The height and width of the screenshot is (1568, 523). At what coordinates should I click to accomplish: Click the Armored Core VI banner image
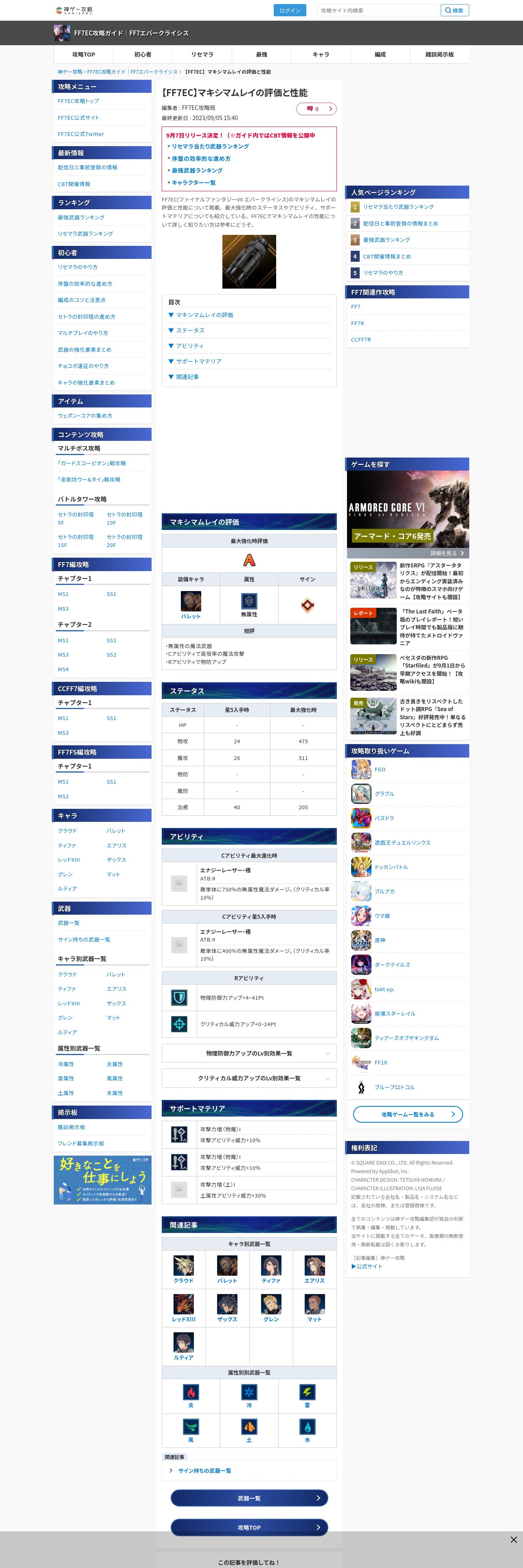tap(408, 510)
